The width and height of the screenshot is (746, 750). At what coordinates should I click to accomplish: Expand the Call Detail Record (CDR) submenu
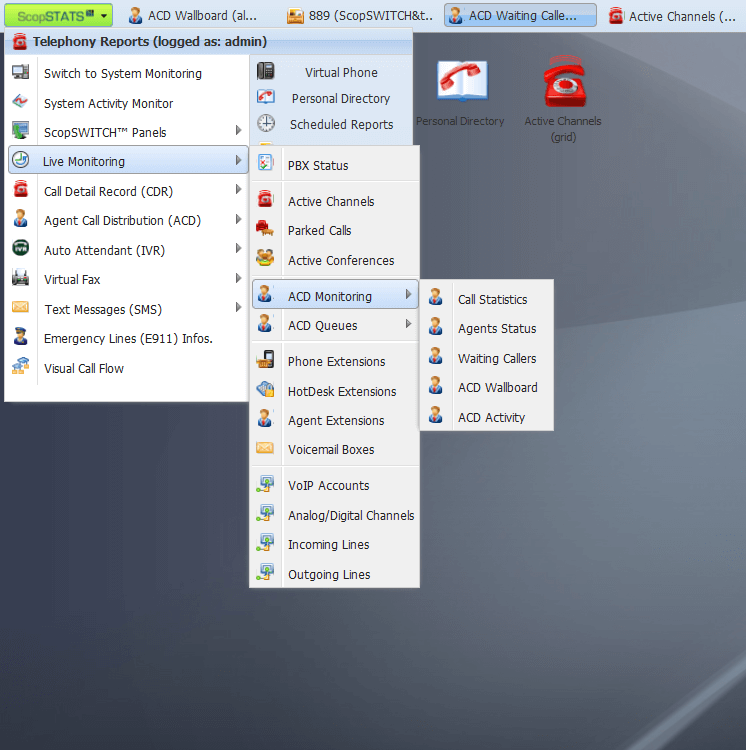[x=238, y=190]
